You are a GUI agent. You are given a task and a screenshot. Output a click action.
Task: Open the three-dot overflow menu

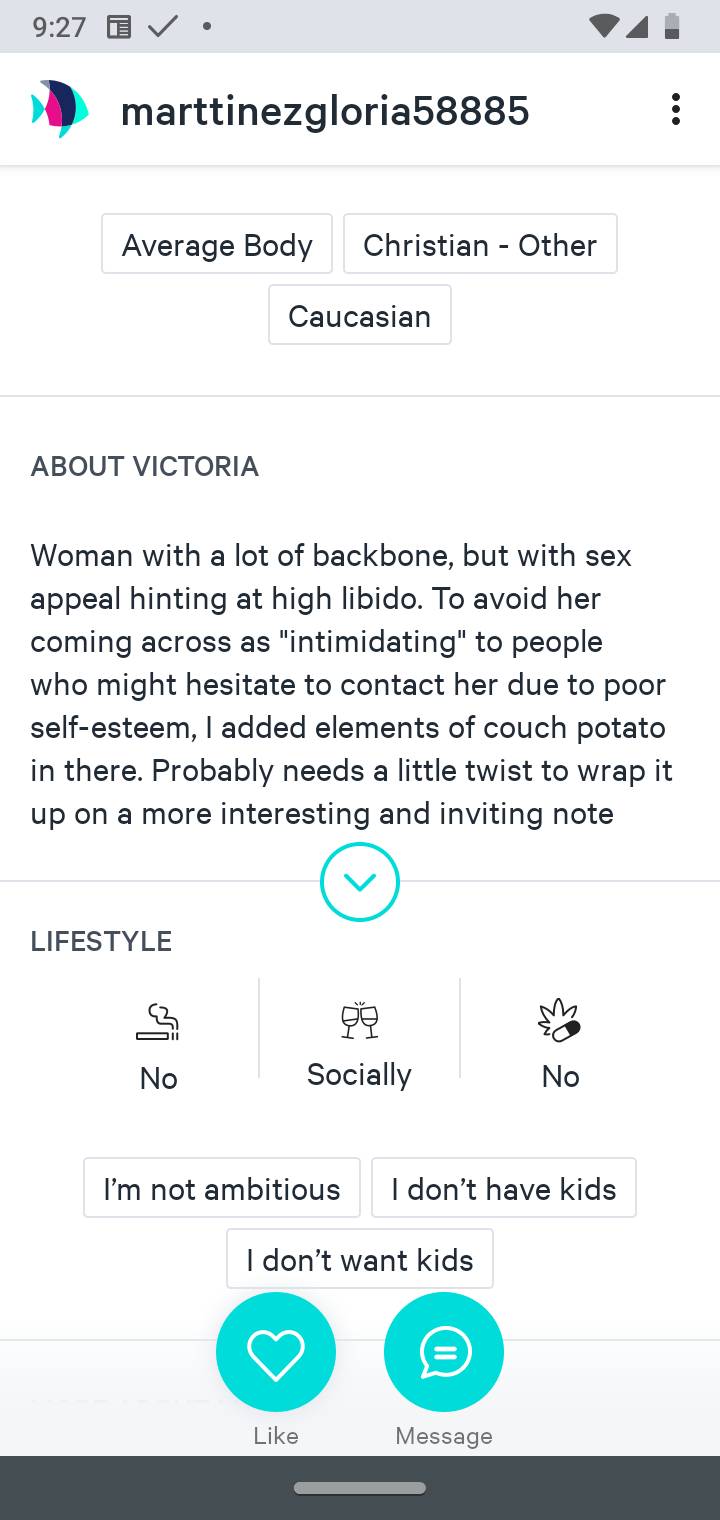676,109
